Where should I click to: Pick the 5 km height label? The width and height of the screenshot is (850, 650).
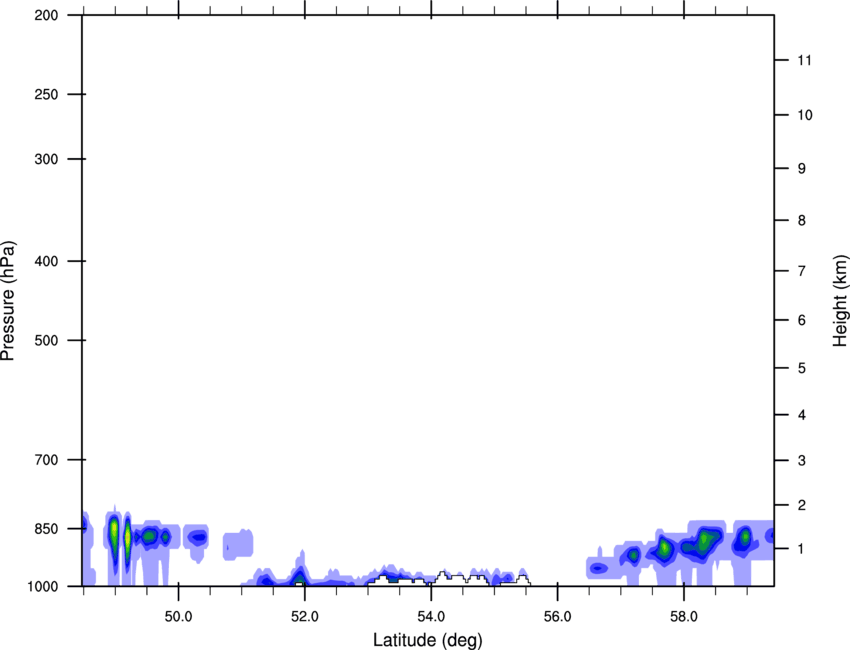tap(801, 368)
